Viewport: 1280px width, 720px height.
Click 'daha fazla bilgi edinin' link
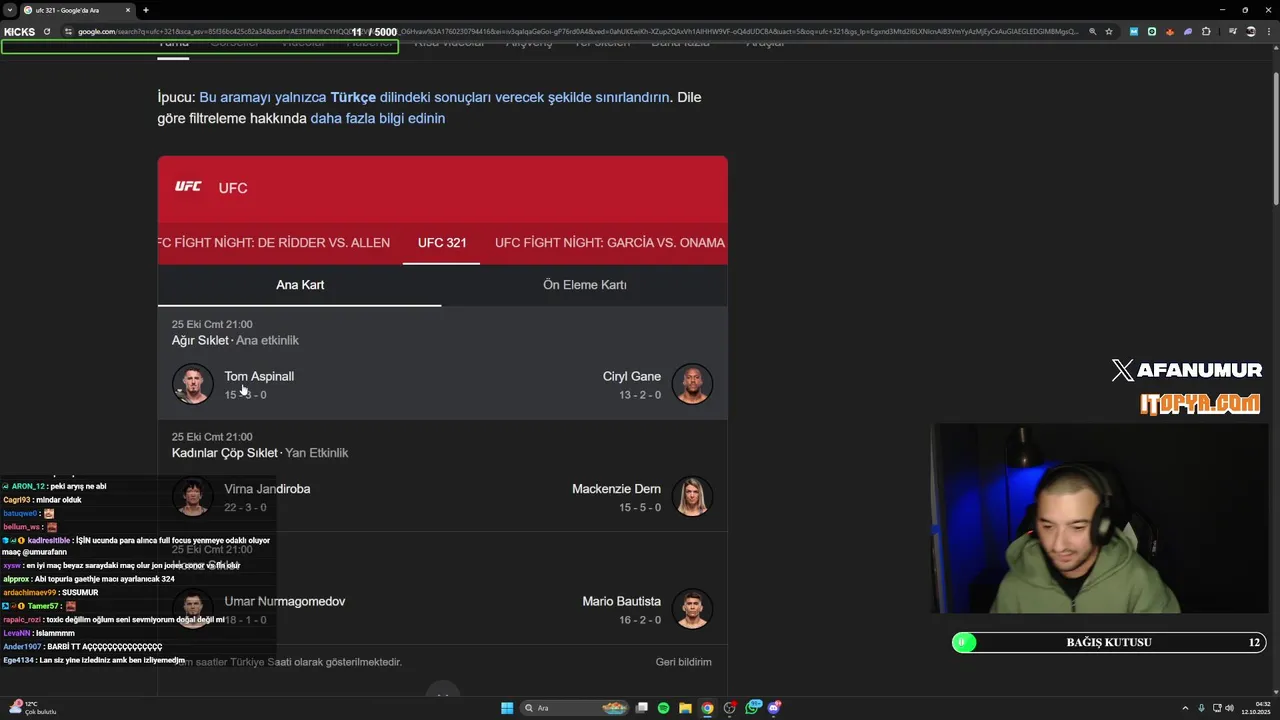pyautogui.click(x=378, y=118)
